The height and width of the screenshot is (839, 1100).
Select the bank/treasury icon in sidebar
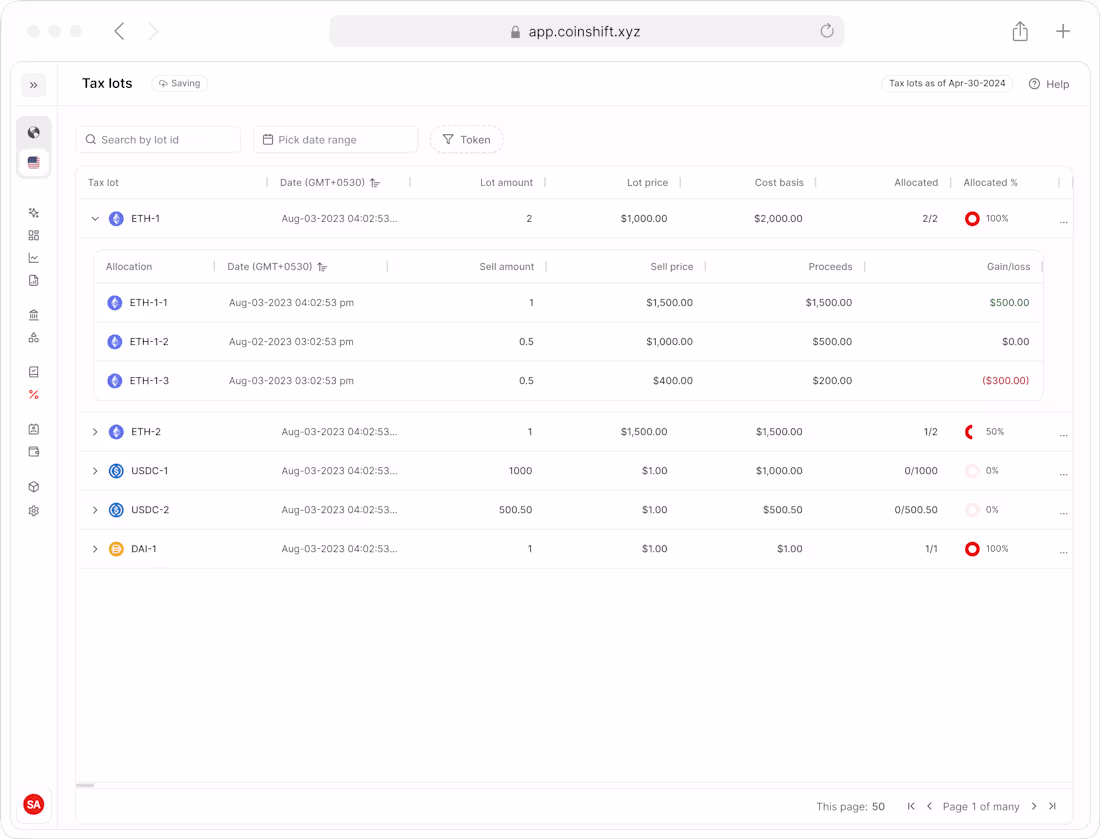click(x=34, y=313)
